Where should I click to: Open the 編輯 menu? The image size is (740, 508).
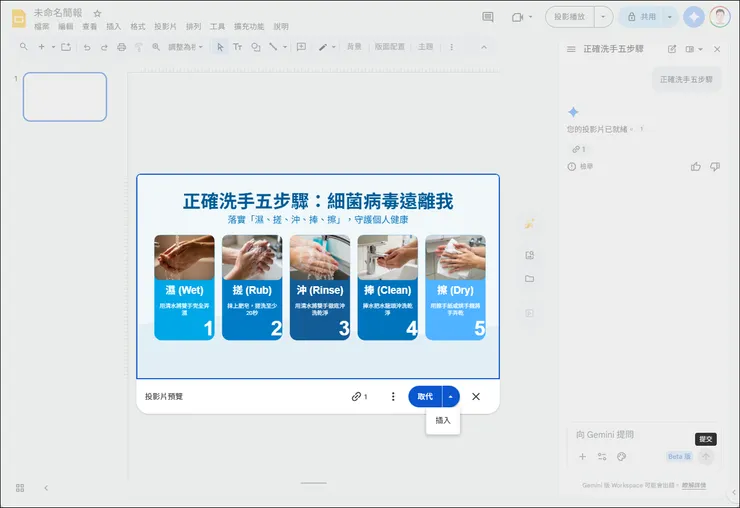(x=66, y=26)
